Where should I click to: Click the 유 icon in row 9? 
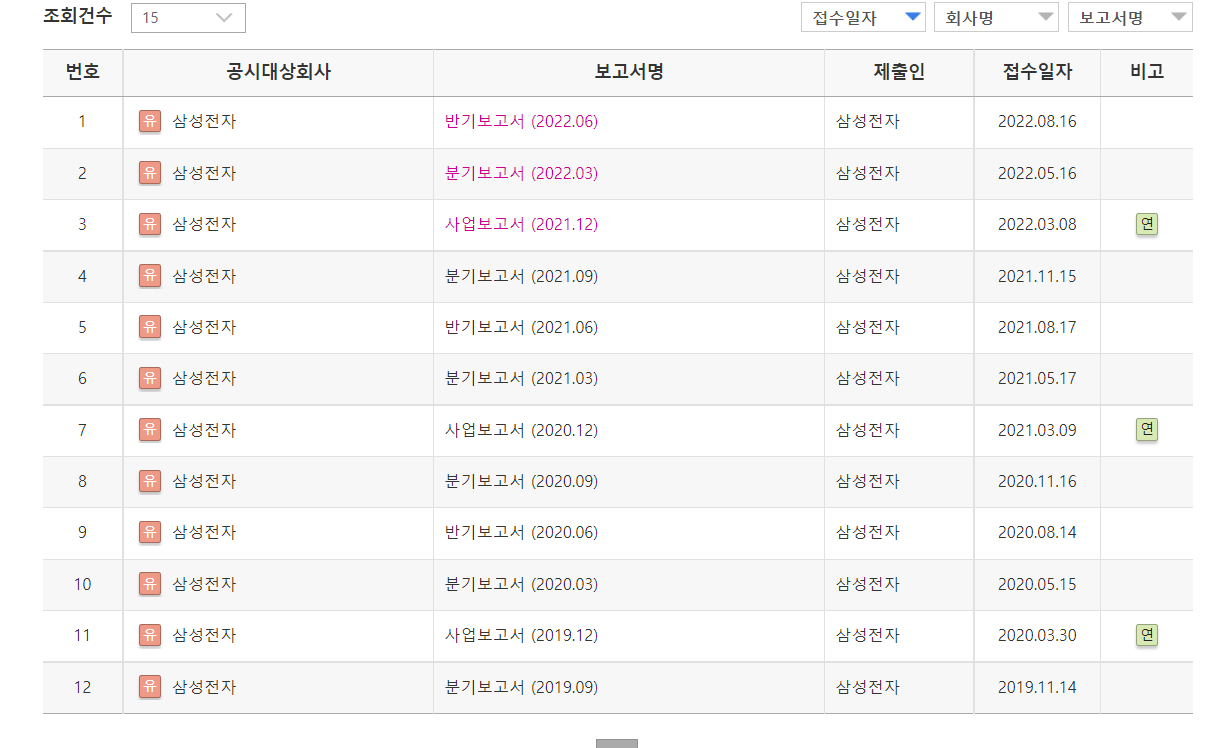pyautogui.click(x=150, y=532)
